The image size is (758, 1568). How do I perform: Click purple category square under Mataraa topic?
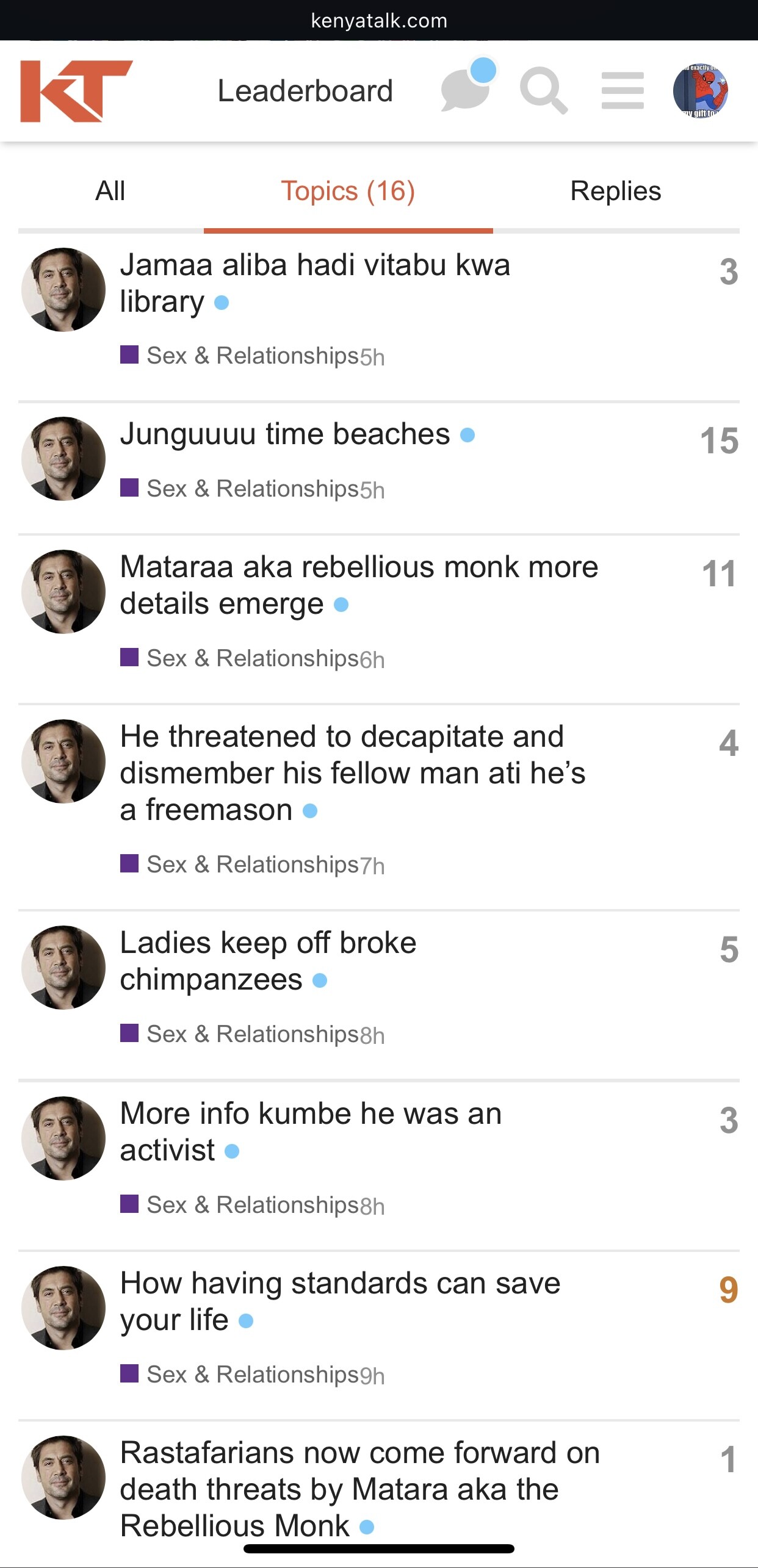tap(129, 657)
